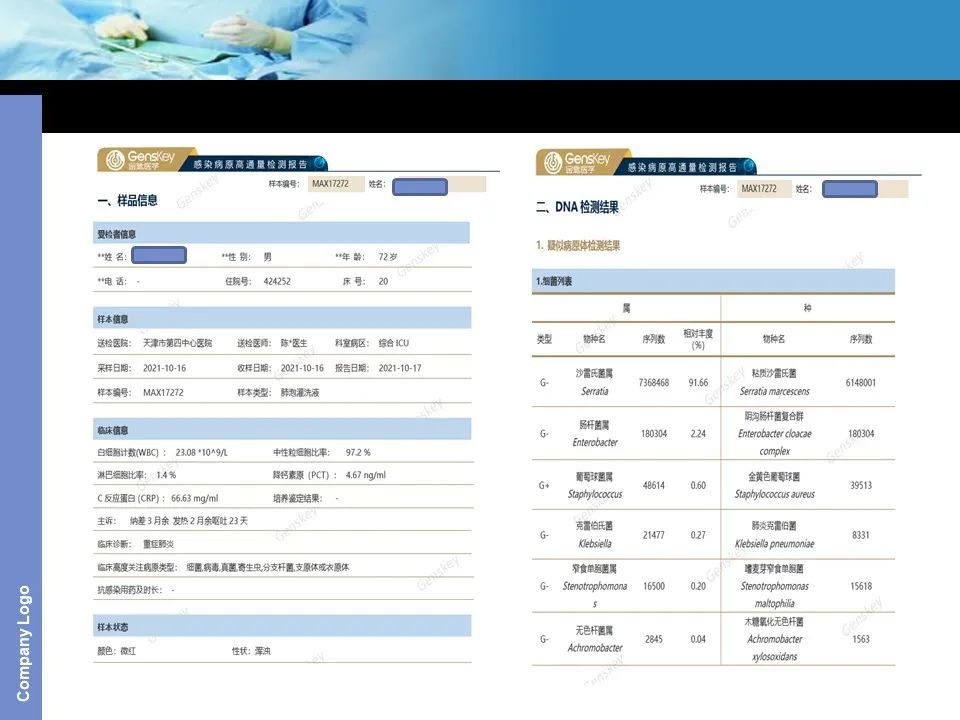Click the Klebsiella genus cell
This screenshot has width=960, height=720.
(x=594, y=534)
